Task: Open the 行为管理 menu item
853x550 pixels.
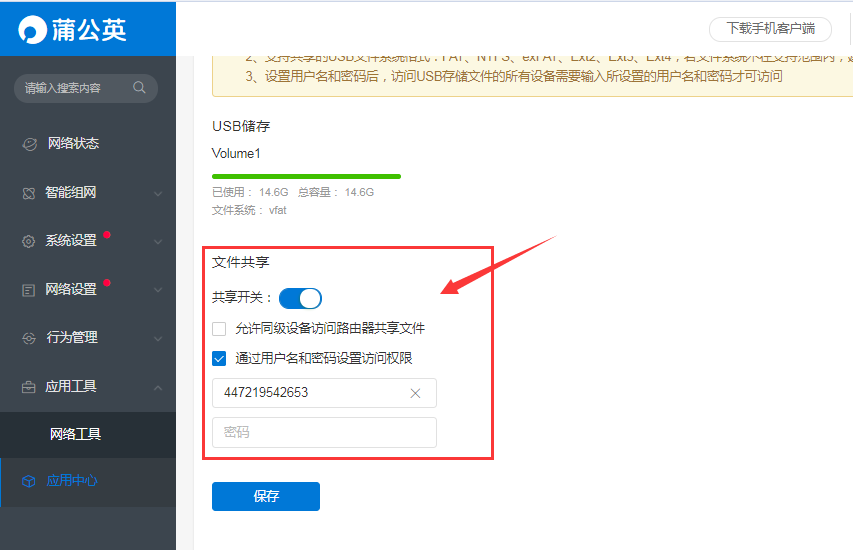Action: [x=88, y=338]
